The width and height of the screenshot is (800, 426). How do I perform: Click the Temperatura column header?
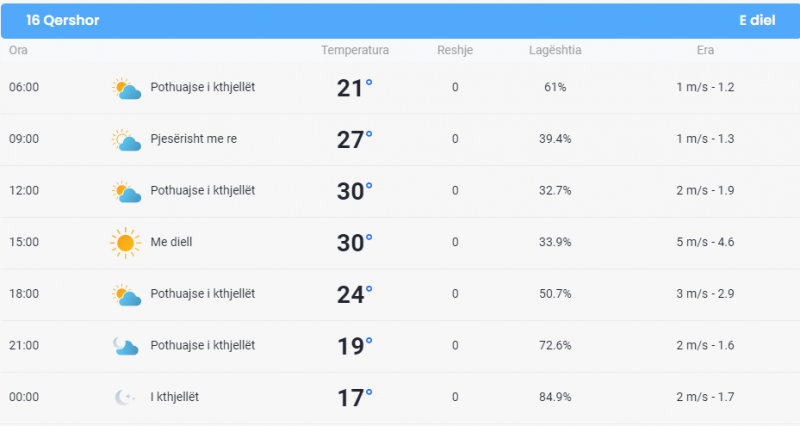pyautogui.click(x=355, y=50)
